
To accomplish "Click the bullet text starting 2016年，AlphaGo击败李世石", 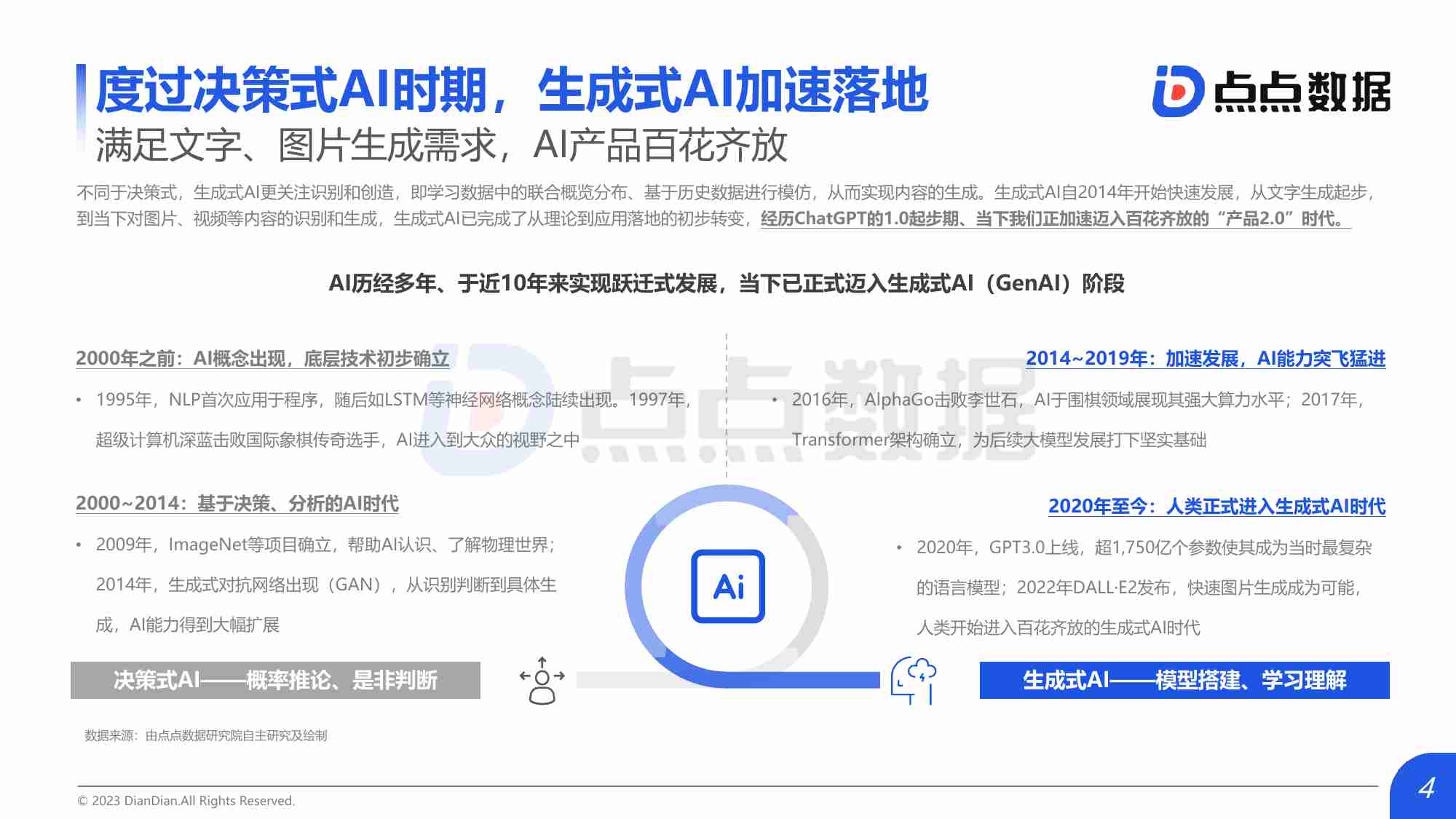I will click(x=1077, y=400).
